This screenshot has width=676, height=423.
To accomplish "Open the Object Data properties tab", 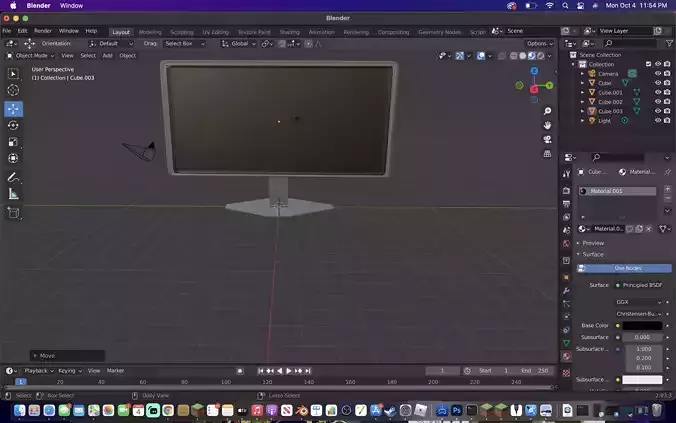I will [566, 343].
